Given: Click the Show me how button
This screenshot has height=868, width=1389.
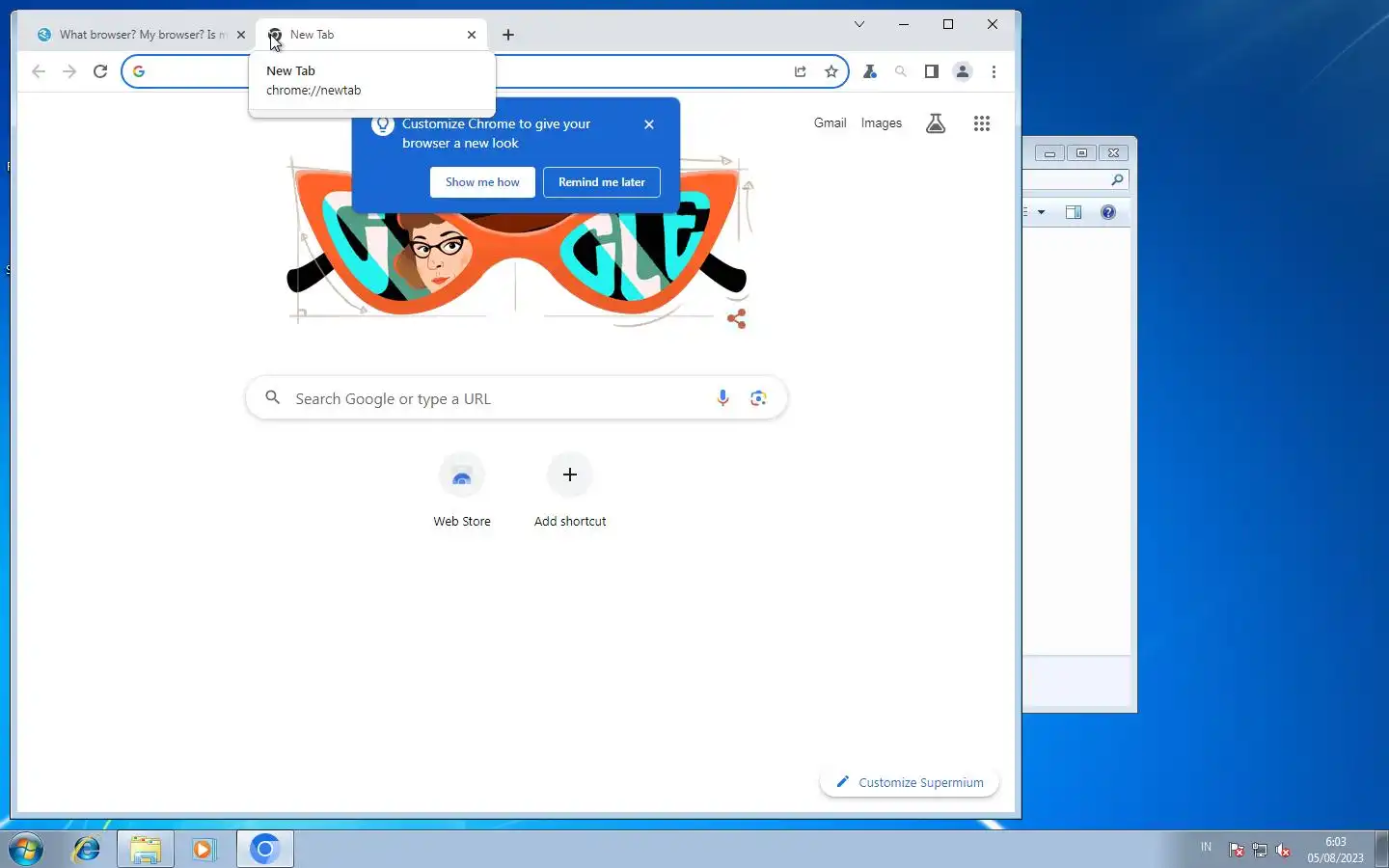Looking at the screenshot, I should click(x=482, y=182).
